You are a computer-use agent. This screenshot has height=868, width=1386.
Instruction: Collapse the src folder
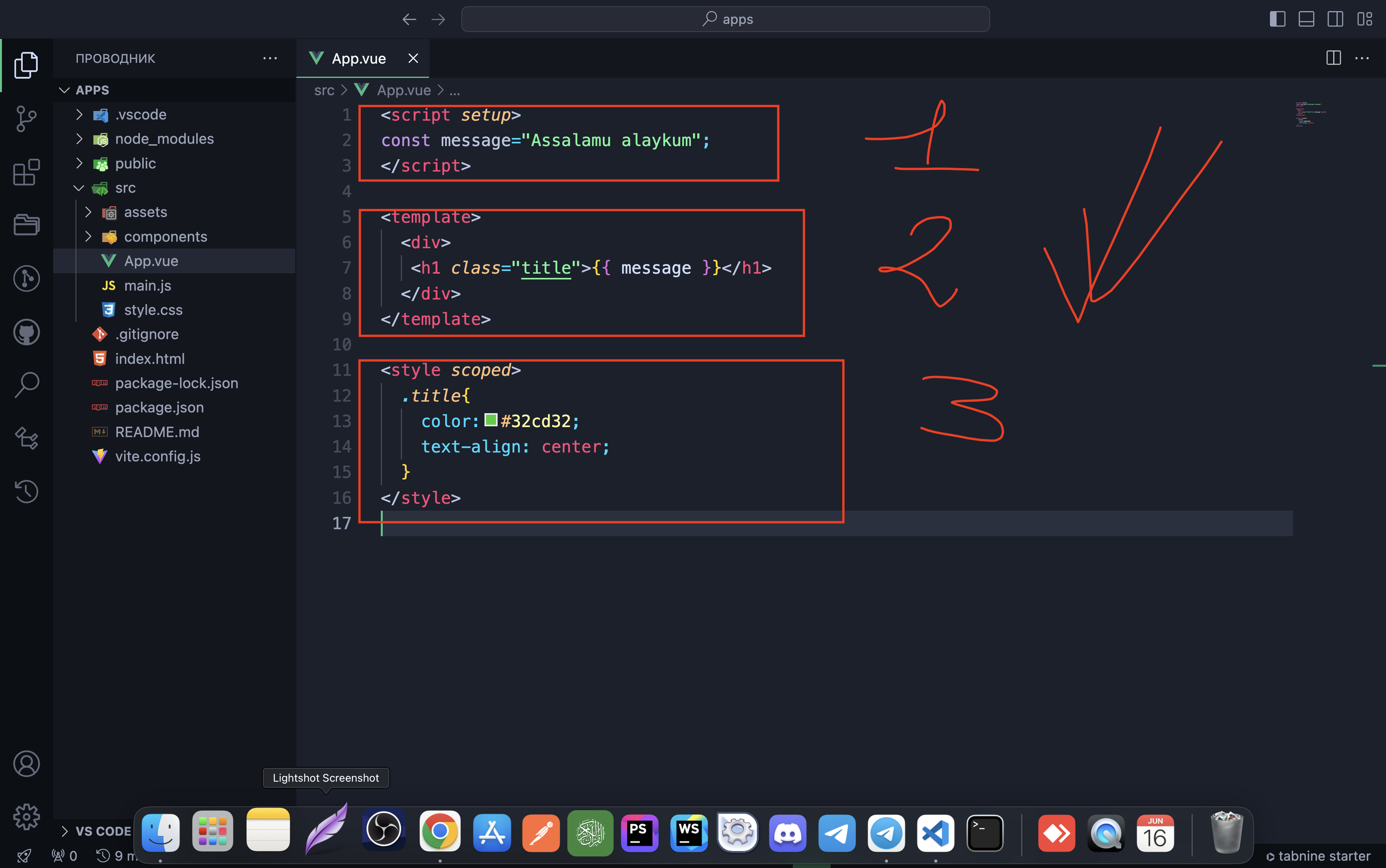pyautogui.click(x=125, y=188)
